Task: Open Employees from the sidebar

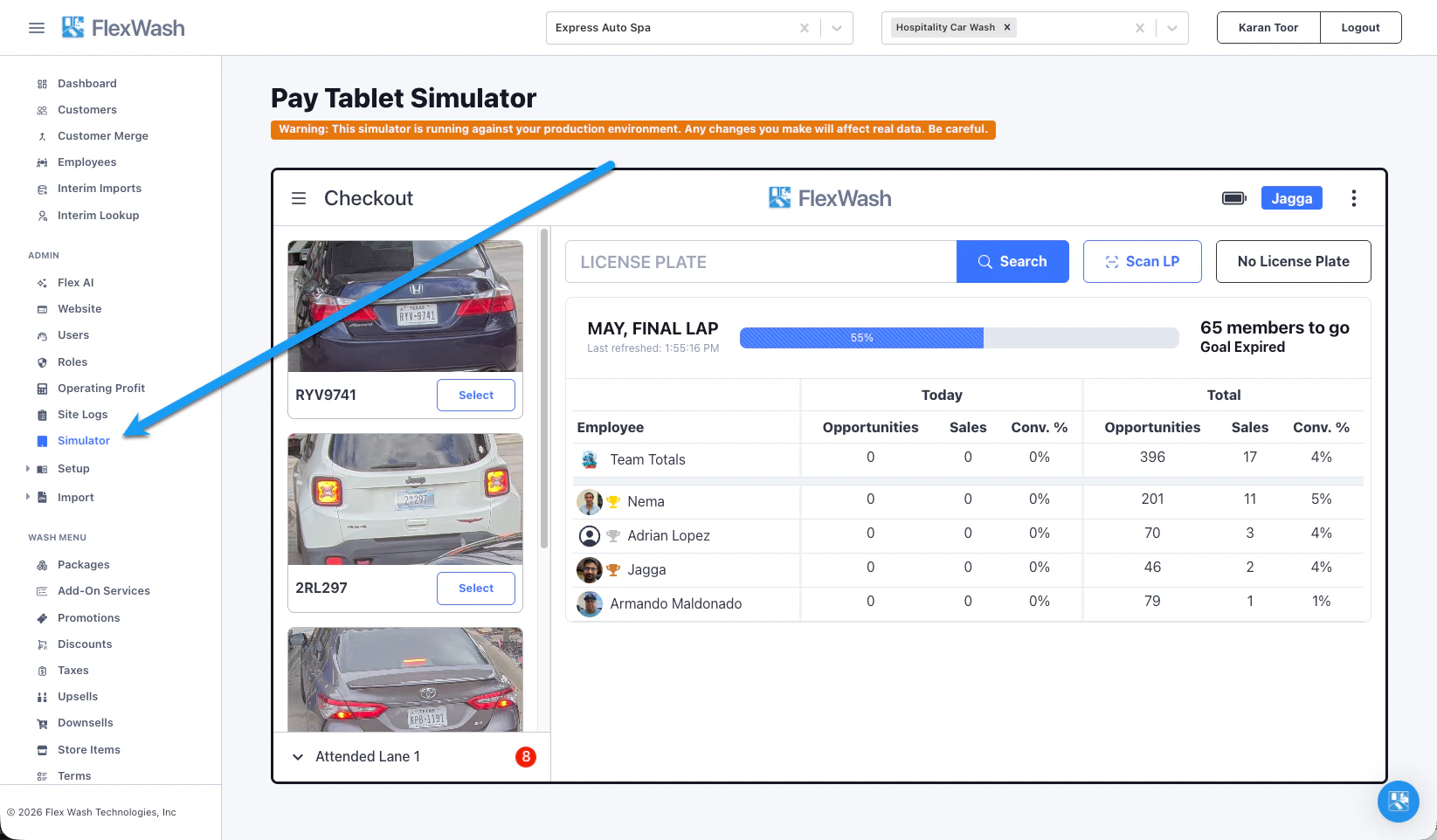Action: [x=87, y=162]
